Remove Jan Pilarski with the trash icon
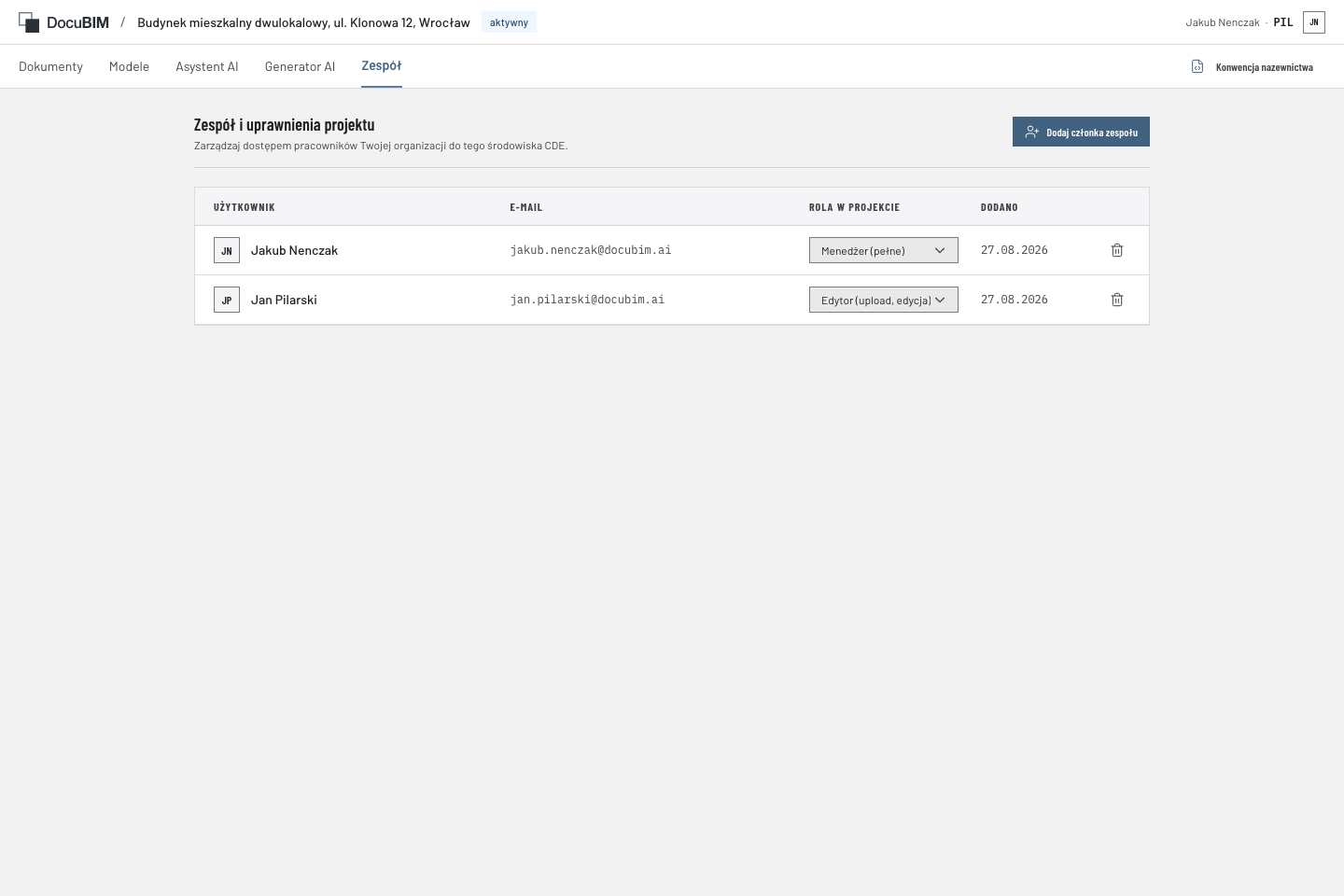 [x=1117, y=300]
